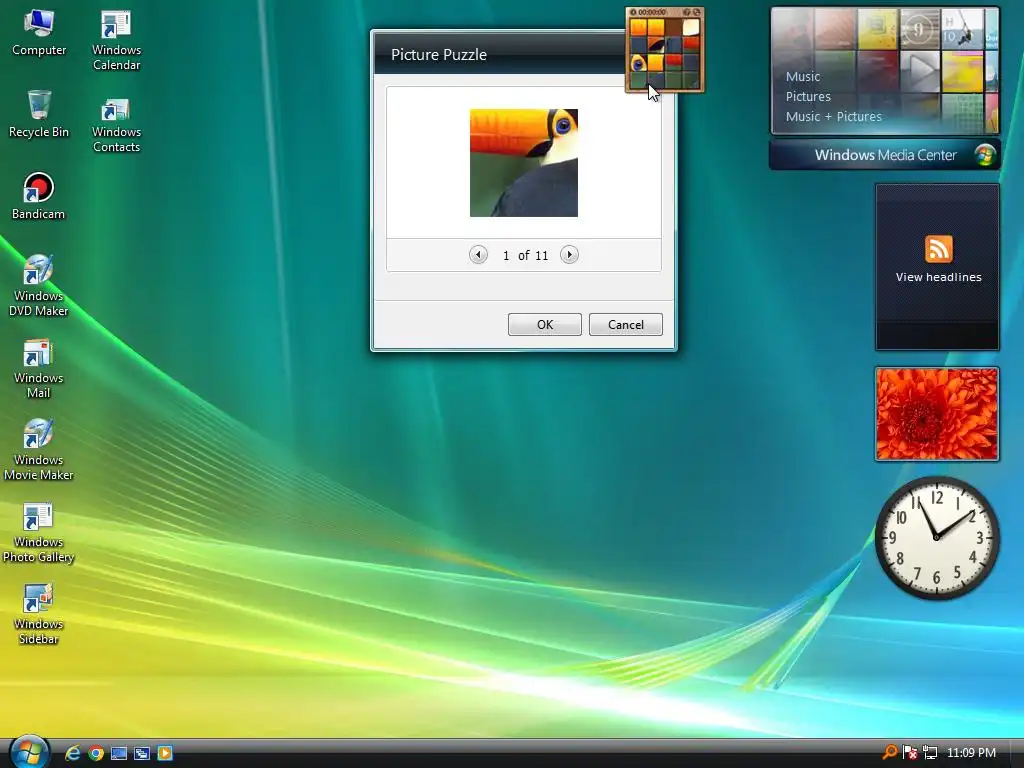Click the orange RSS feed icon
The width and height of the screenshot is (1024, 768).
click(x=938, y=249)
